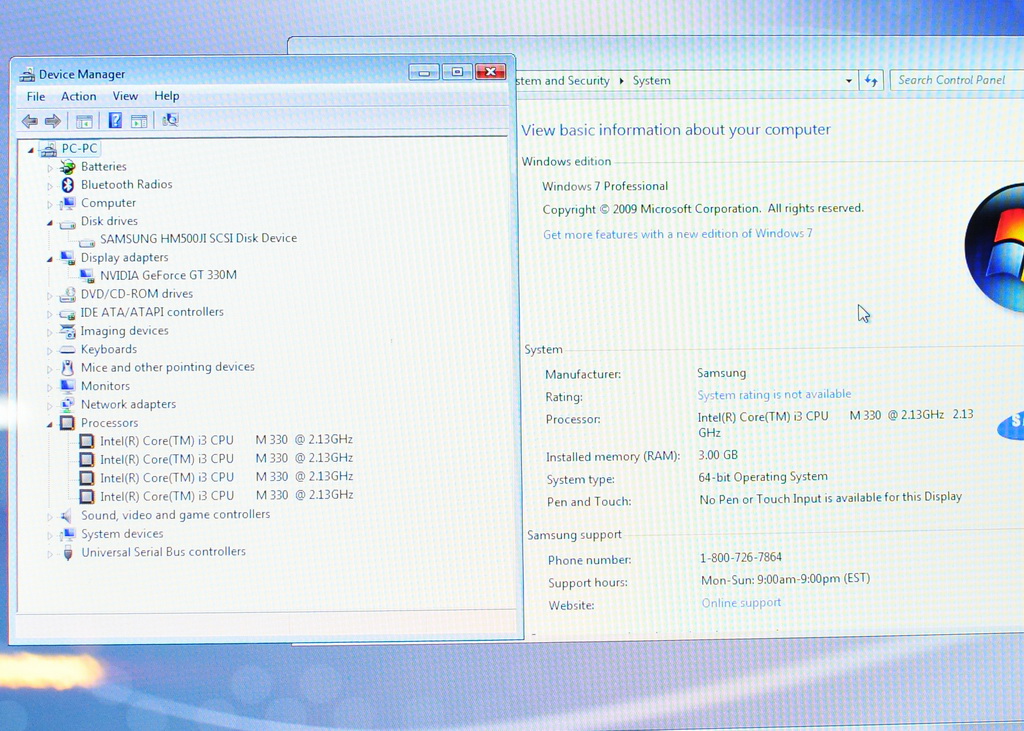This screenshot has width=1024, height=731.
Task: Click 'Mon-Sun: 9:00am-9:00pm (EST)' support hours
Action: [x=785, y=579]
